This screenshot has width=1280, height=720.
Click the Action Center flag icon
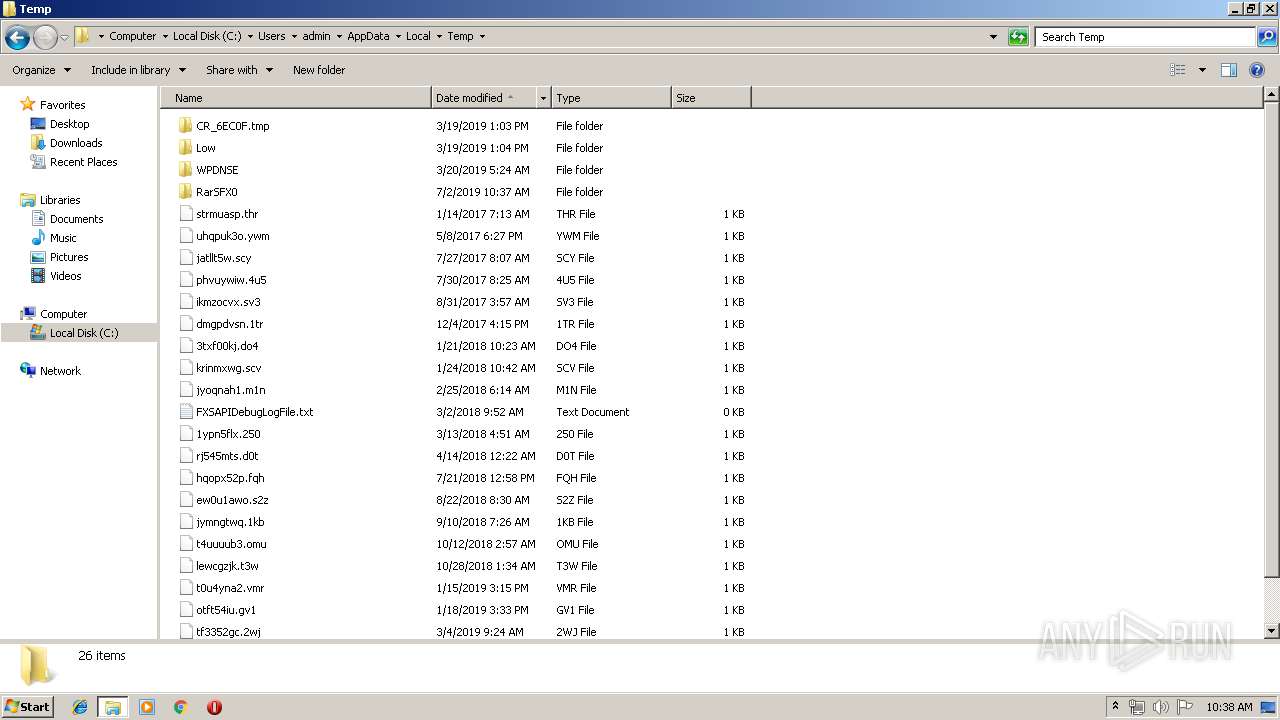pos(1185,707)
